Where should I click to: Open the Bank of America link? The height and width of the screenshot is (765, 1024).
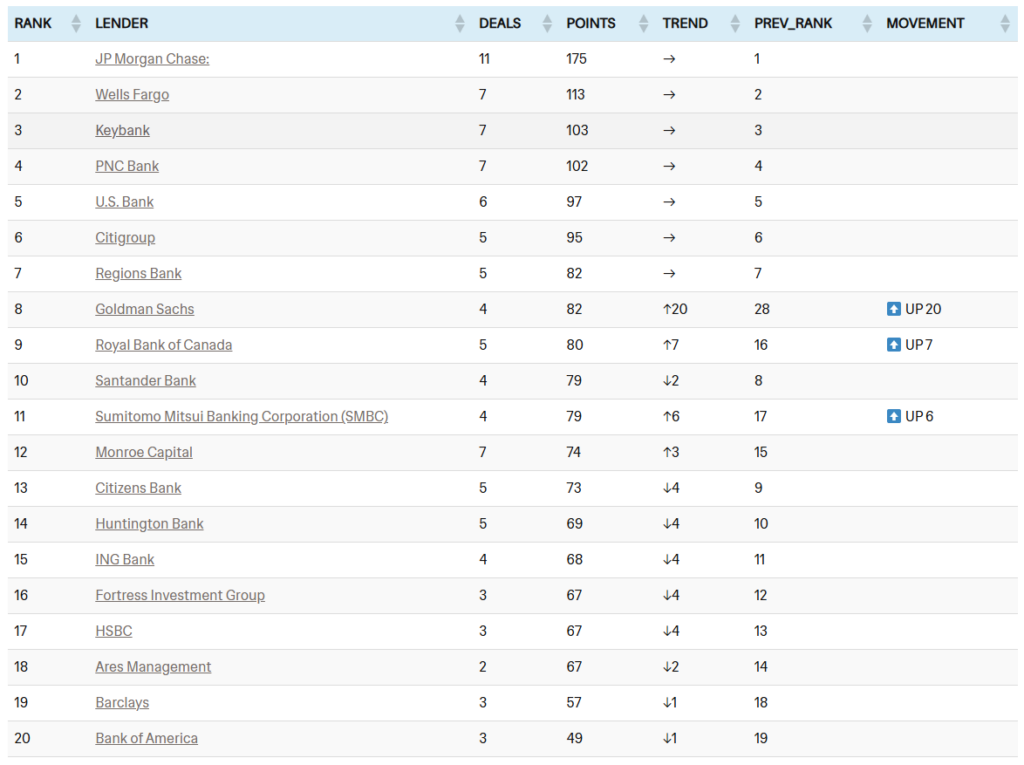pyautogui.click(x=146, y=738)
